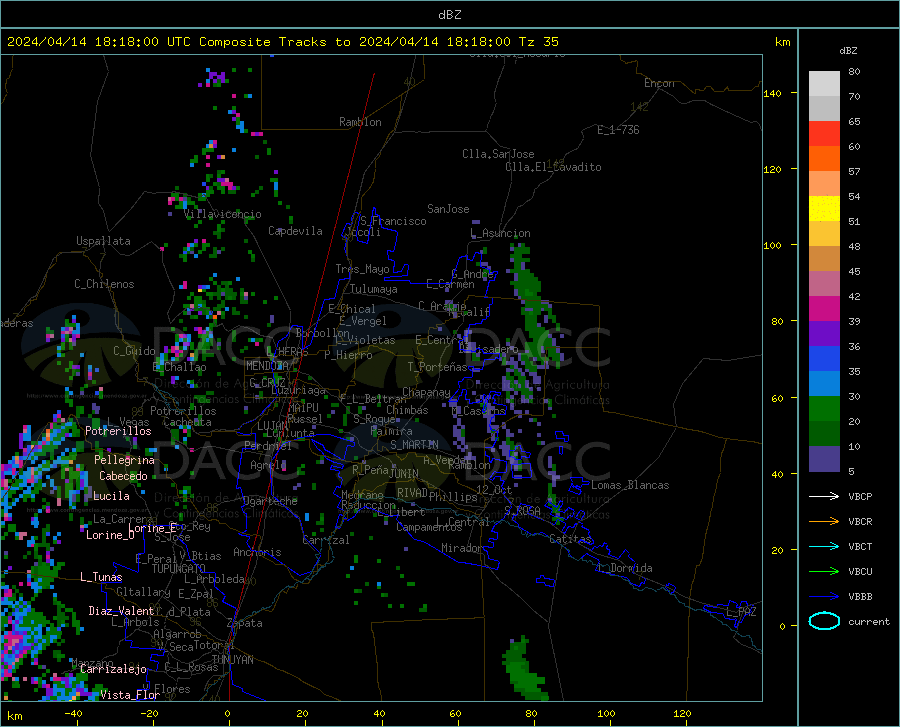Pick the slate purple 10–5 dBZ swatch
Screen dimensions: 900x727
coord(824,459)
